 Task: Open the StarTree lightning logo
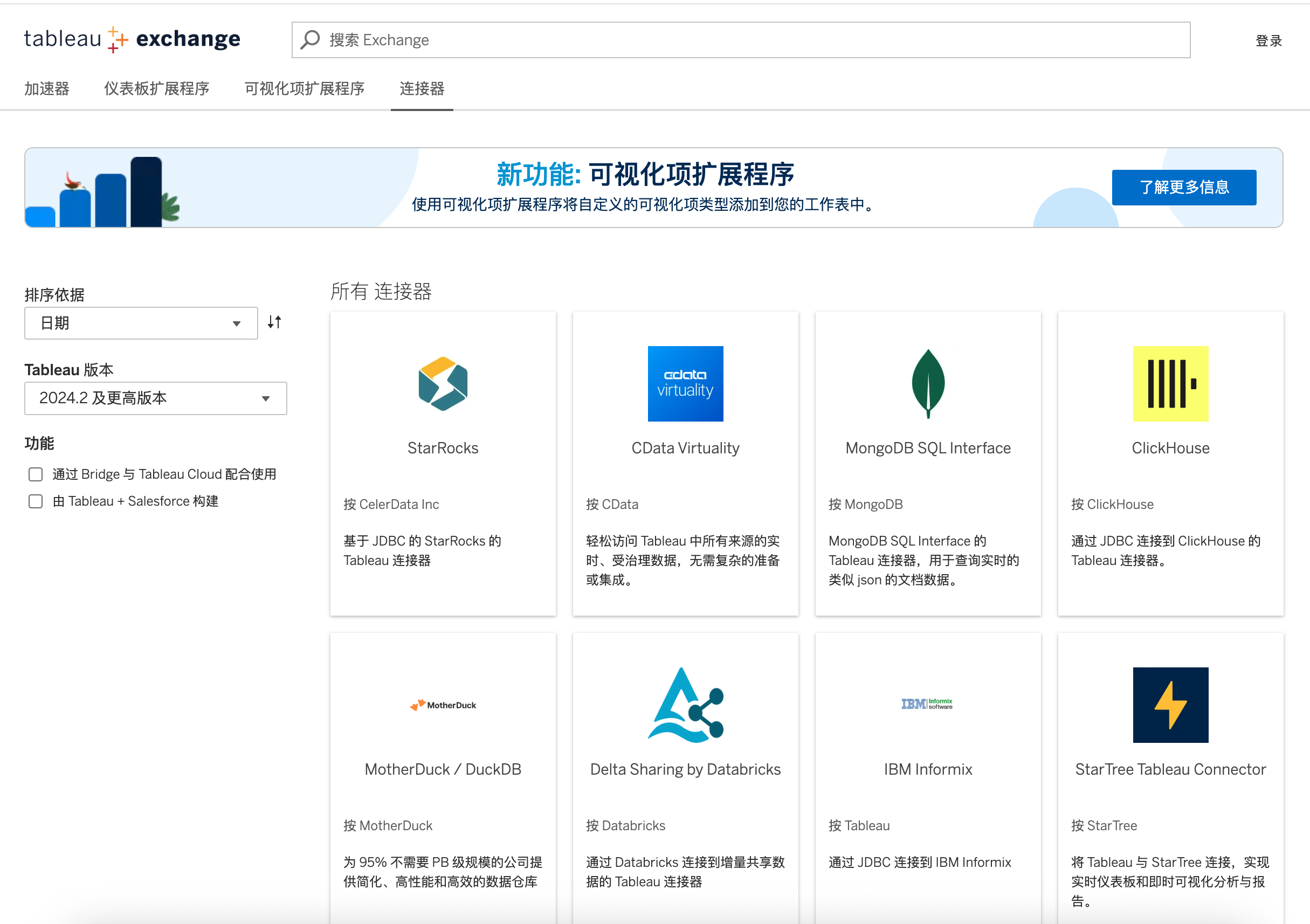click(1170, 705)
